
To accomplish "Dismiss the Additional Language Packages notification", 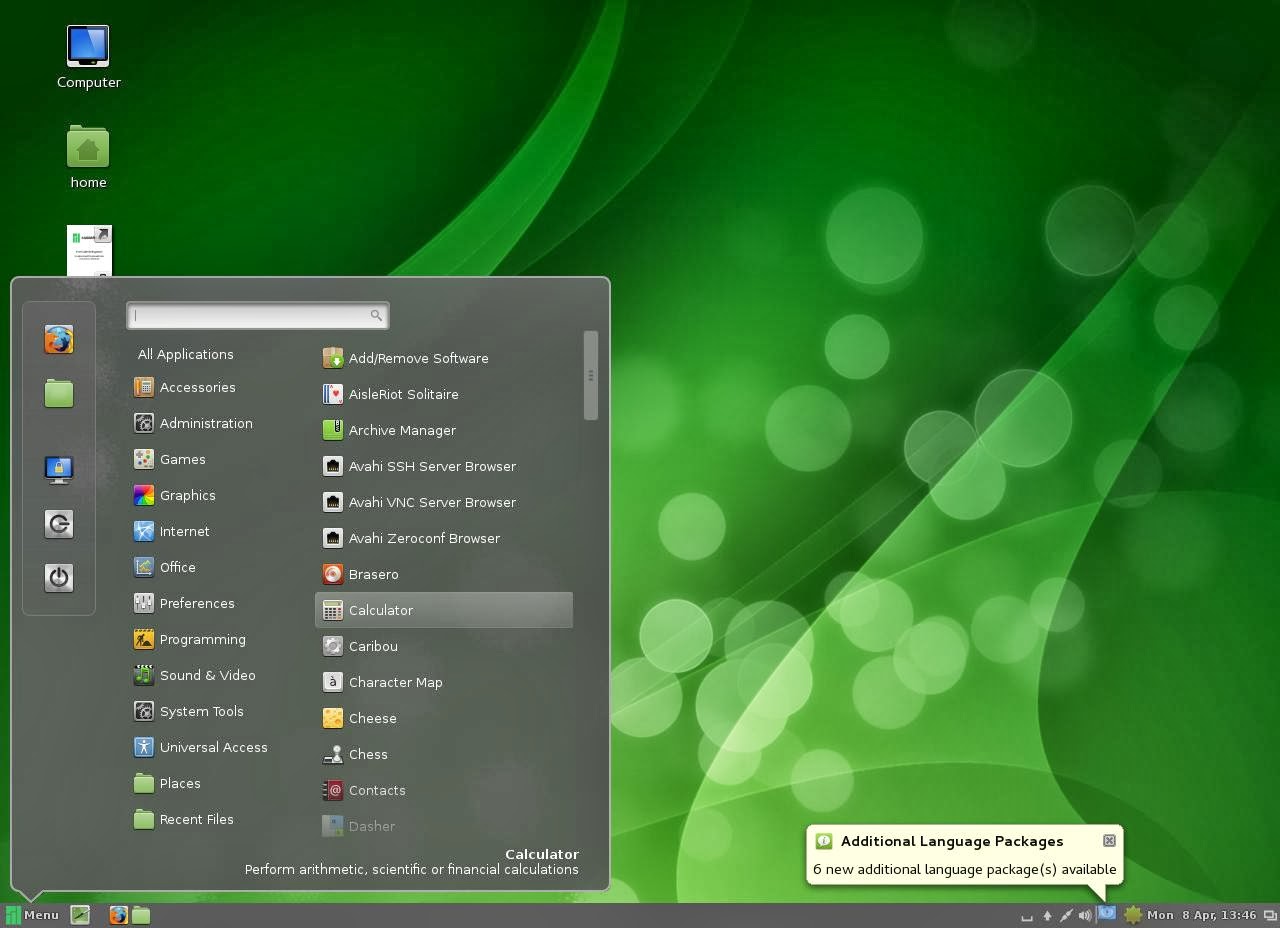I will [x=1109, y=841].
